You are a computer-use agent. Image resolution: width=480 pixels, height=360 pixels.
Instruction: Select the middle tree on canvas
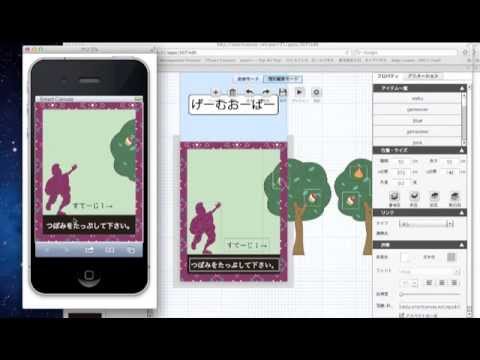tap(298, 207)
